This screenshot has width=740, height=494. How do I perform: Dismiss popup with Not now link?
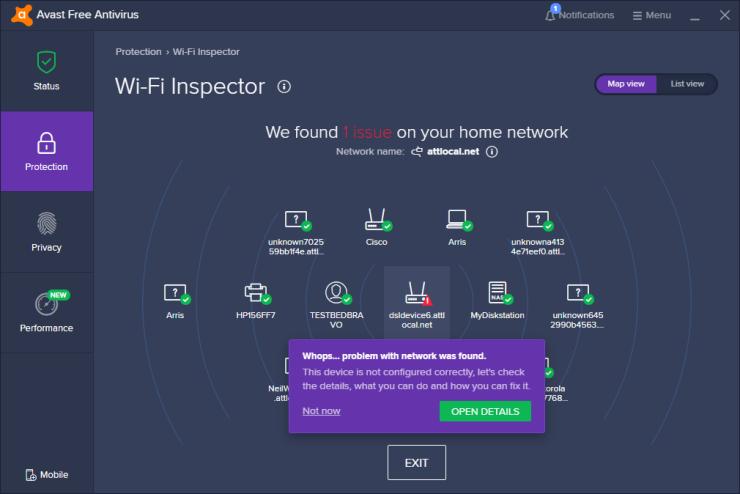click(321, 411)
